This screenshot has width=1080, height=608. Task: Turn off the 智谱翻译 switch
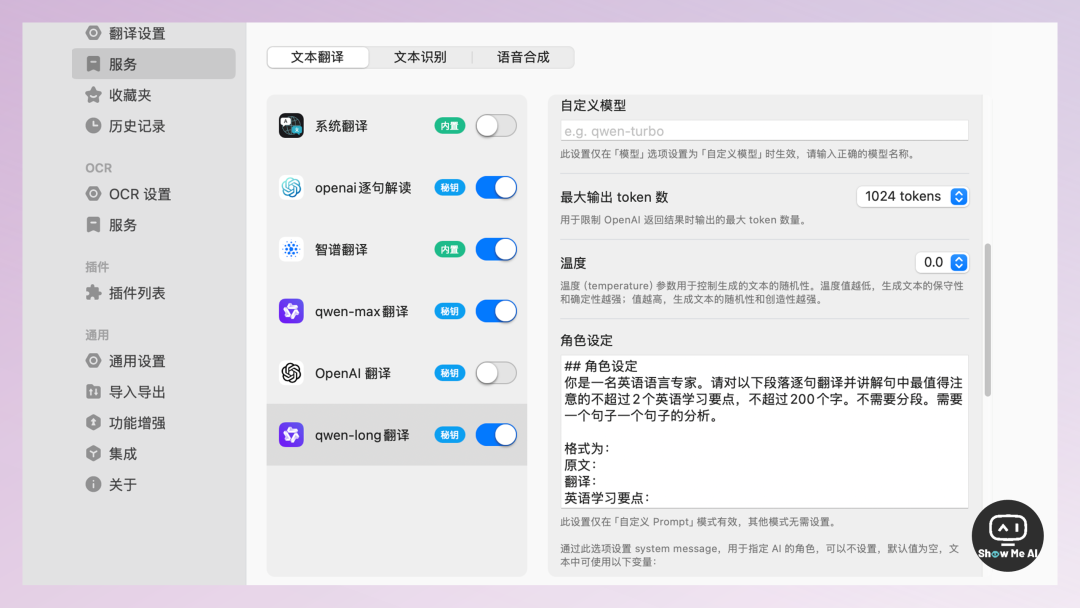coord(496,249)
